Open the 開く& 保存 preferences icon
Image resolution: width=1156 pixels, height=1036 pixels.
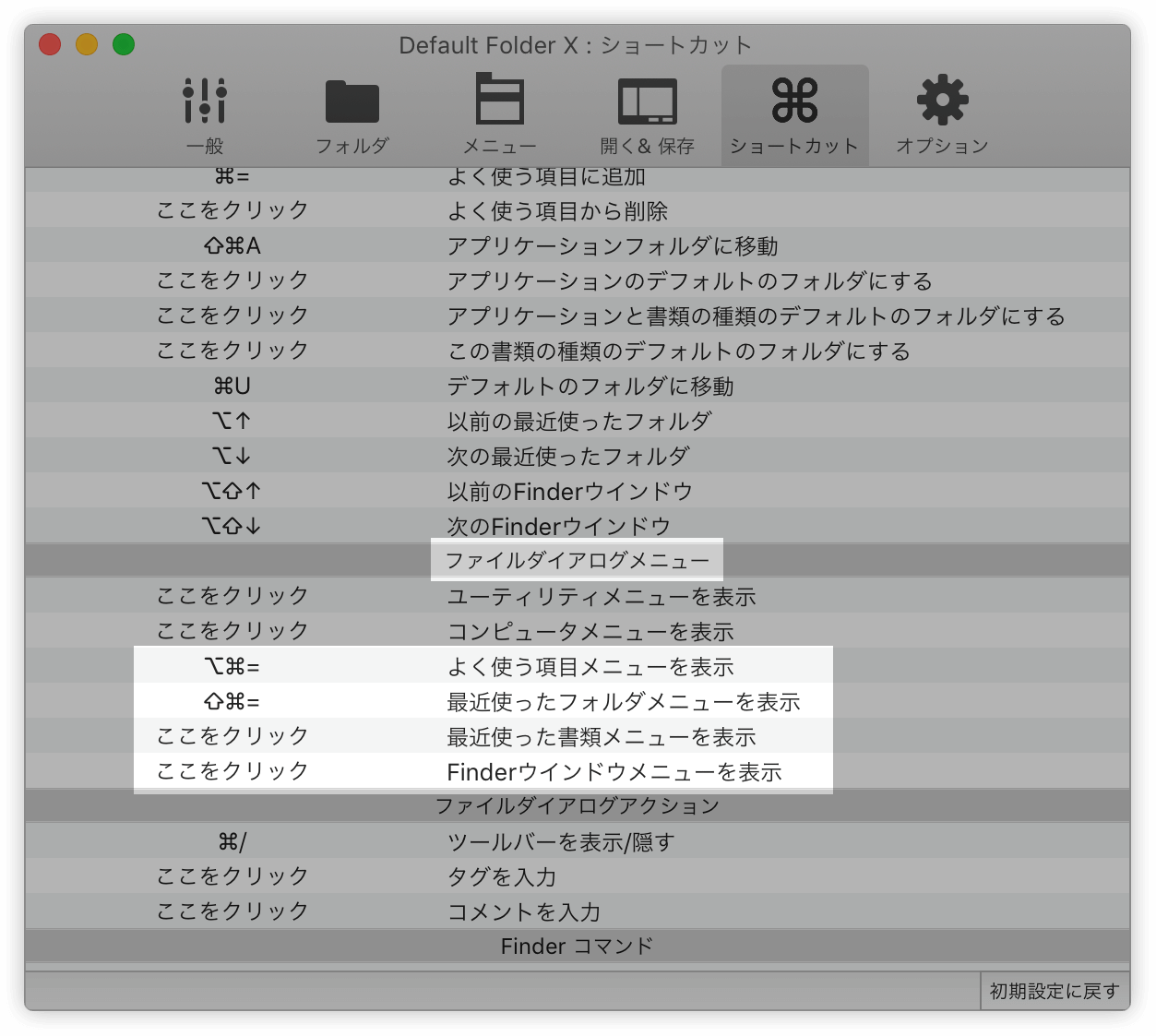[647, 115]
